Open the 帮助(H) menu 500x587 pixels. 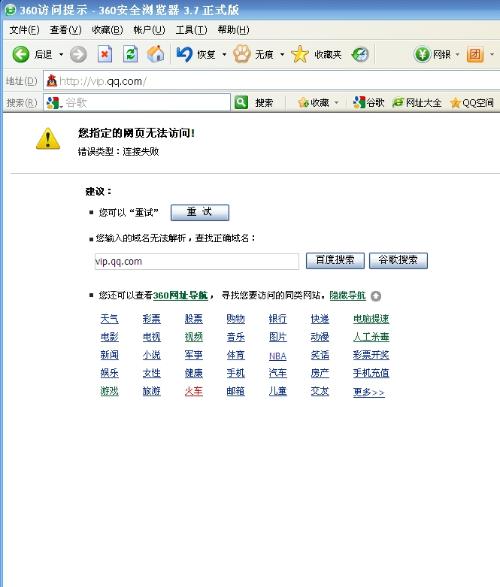(x=234, y=30)
